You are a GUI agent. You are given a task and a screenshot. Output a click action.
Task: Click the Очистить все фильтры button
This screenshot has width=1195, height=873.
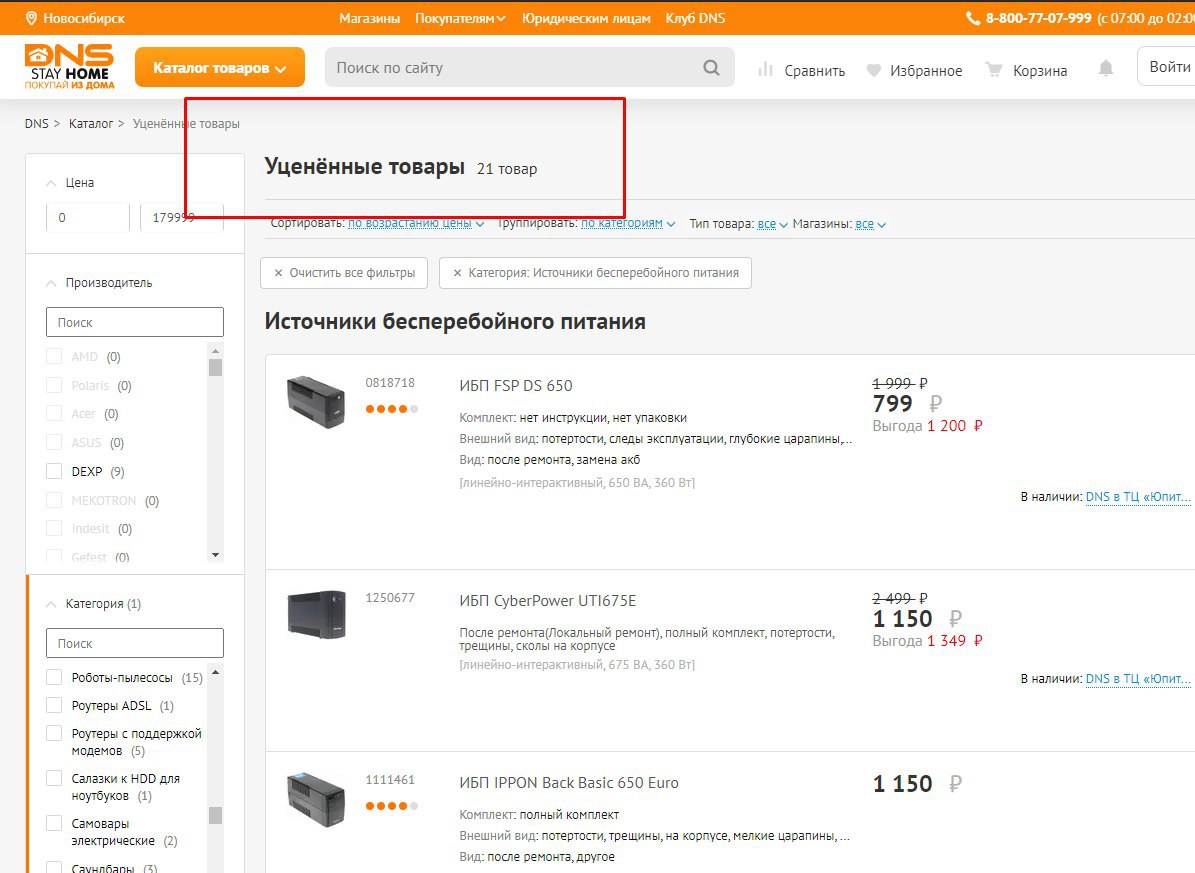(x=344, y=273)
